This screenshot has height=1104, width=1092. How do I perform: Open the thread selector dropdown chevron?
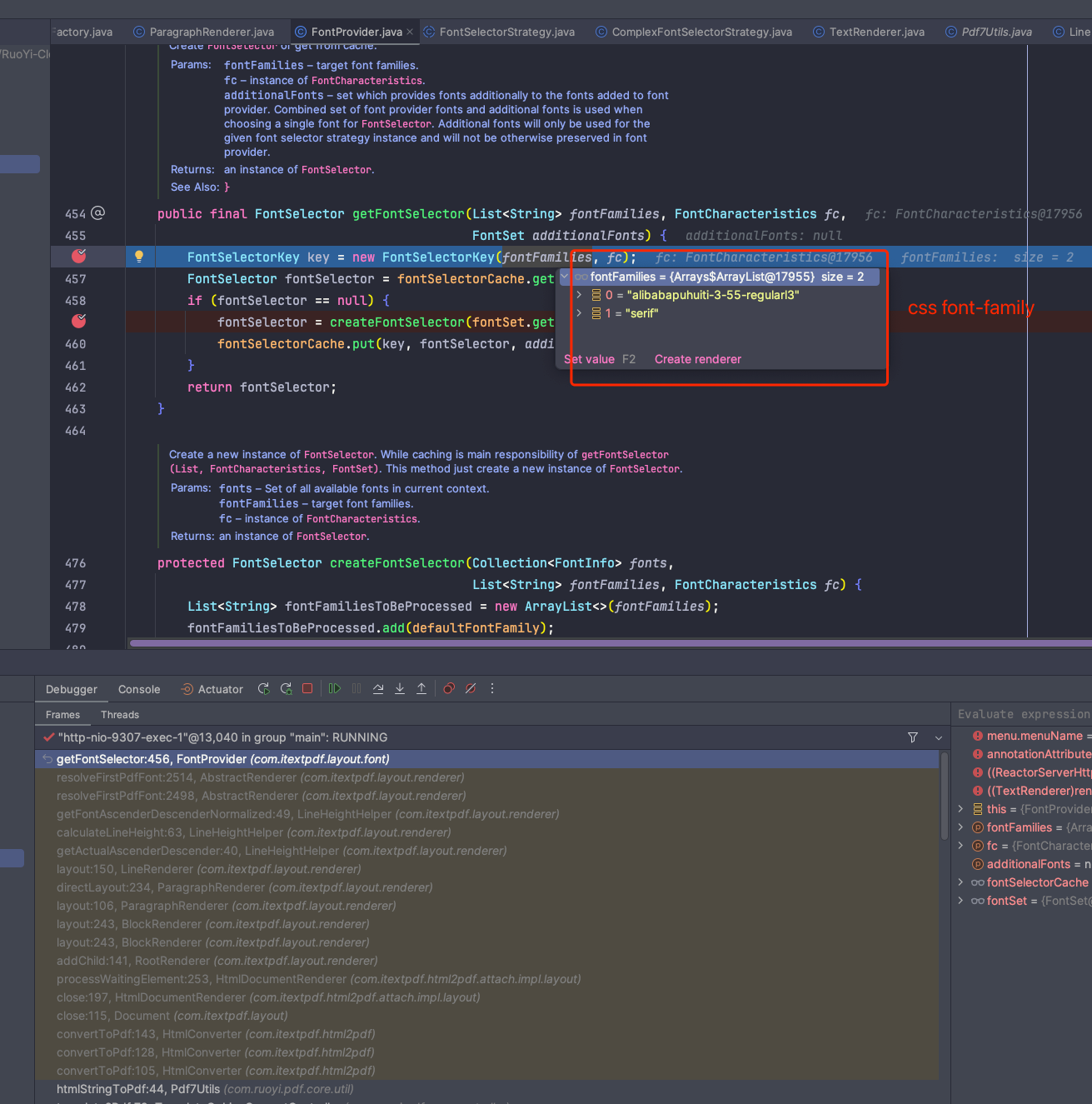tap(939, 738)
